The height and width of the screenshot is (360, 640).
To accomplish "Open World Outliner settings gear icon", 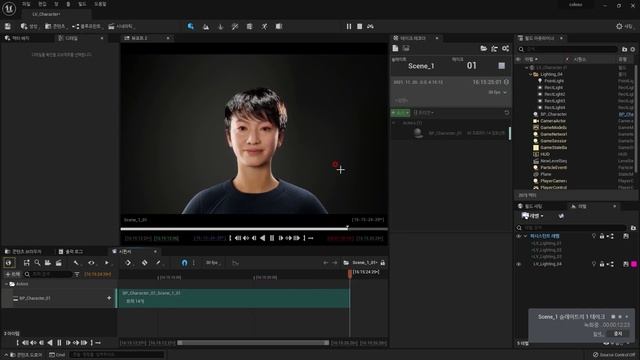I will point(633,49).
